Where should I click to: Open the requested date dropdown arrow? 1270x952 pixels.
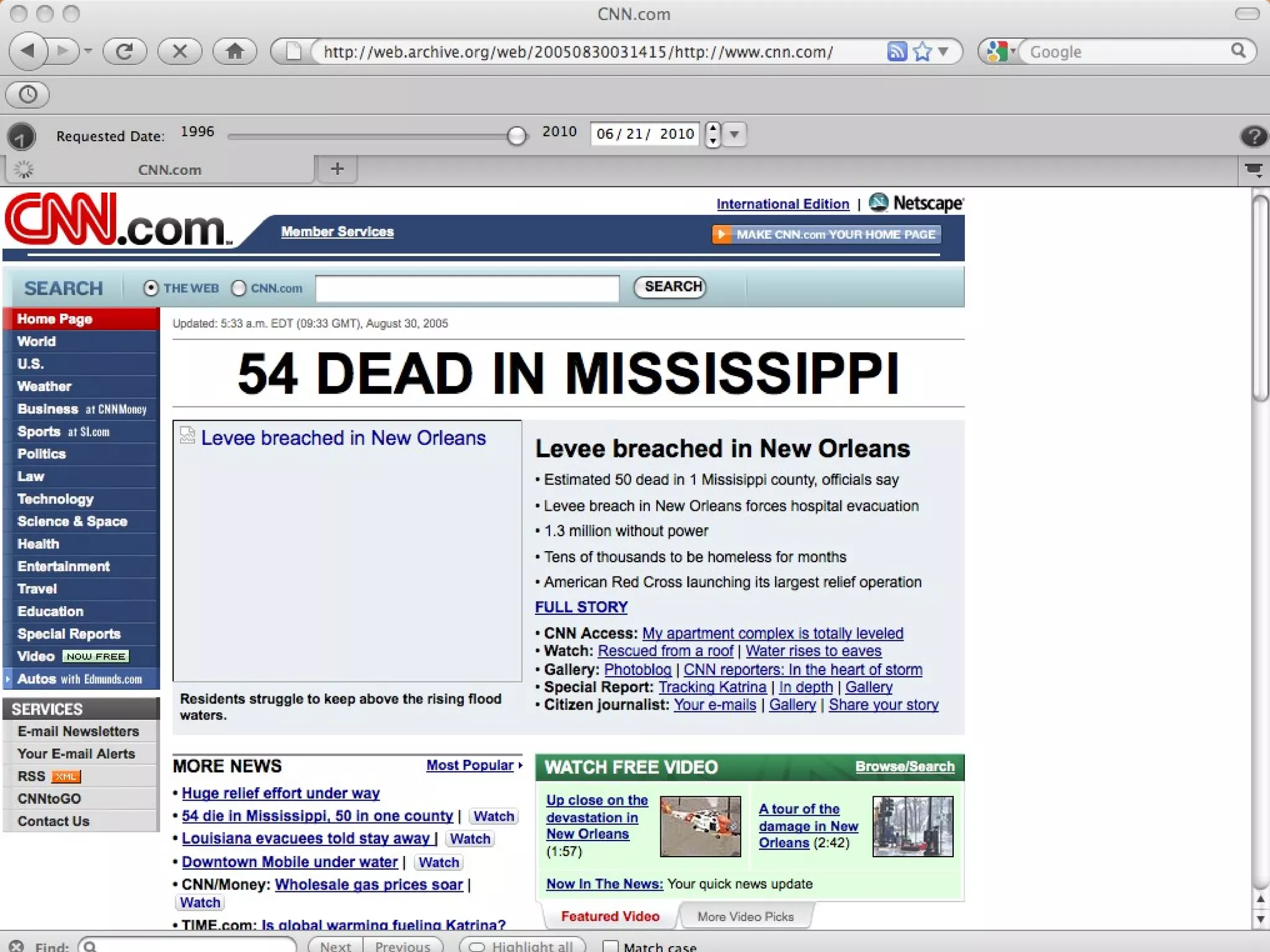[x=735, y=134]
